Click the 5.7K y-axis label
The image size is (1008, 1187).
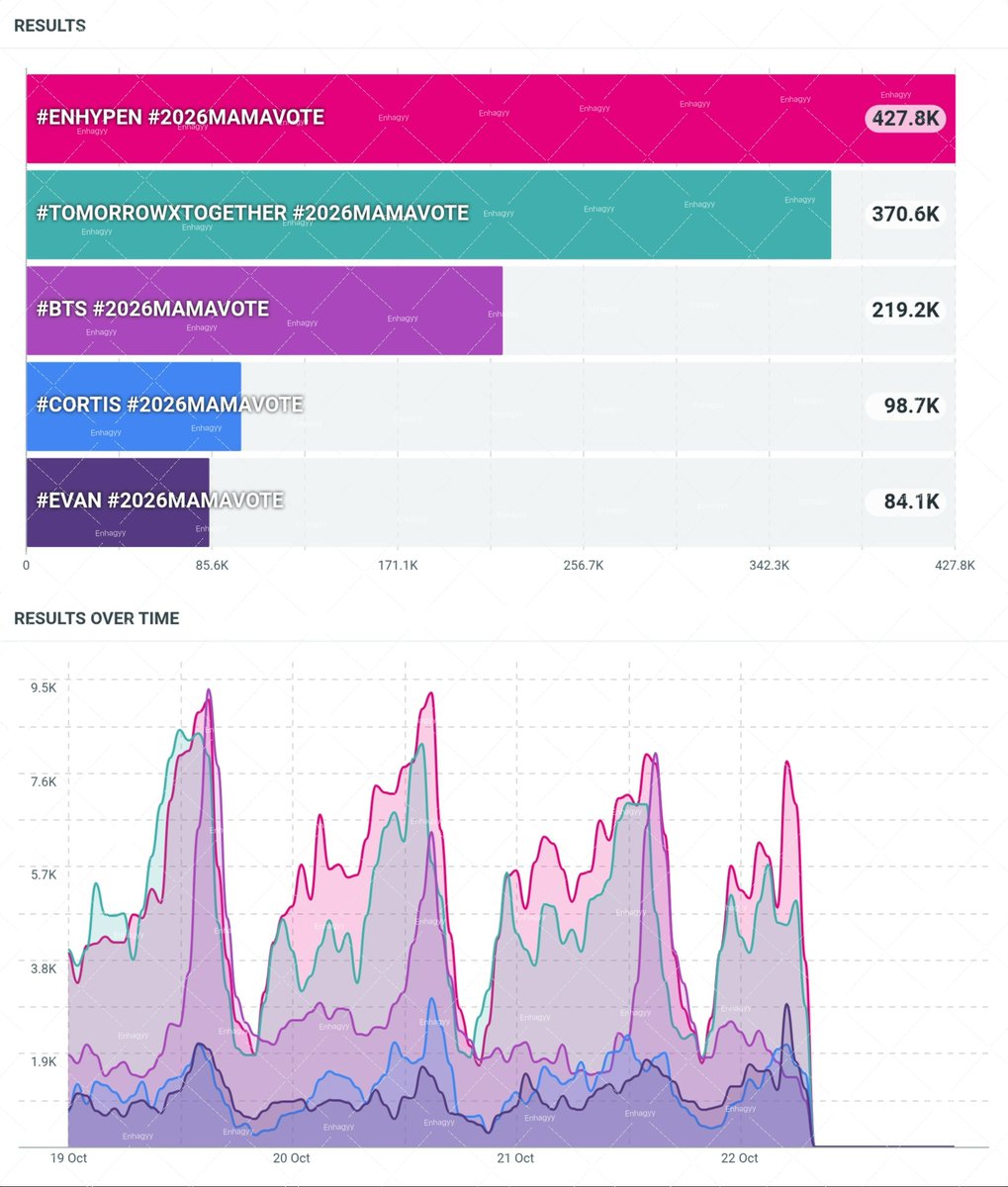click(45, 875)
